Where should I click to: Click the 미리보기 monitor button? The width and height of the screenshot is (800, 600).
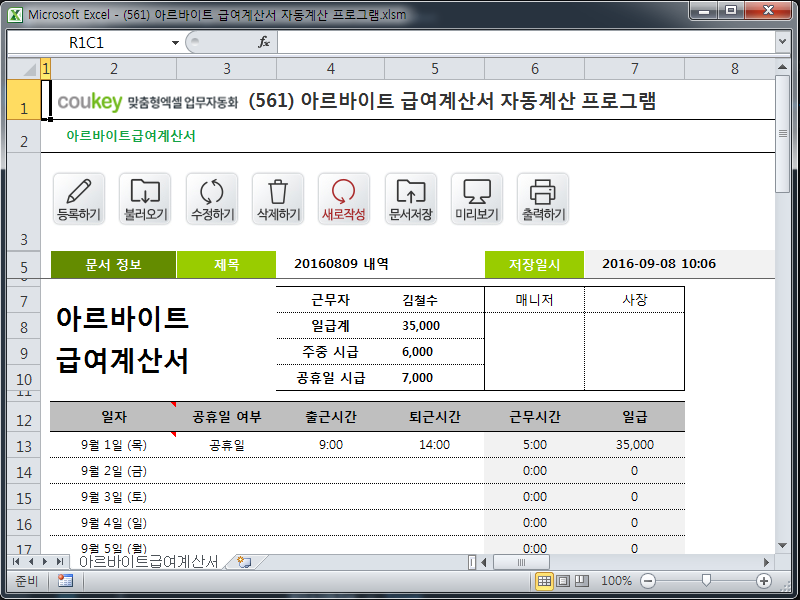point(477,199)
